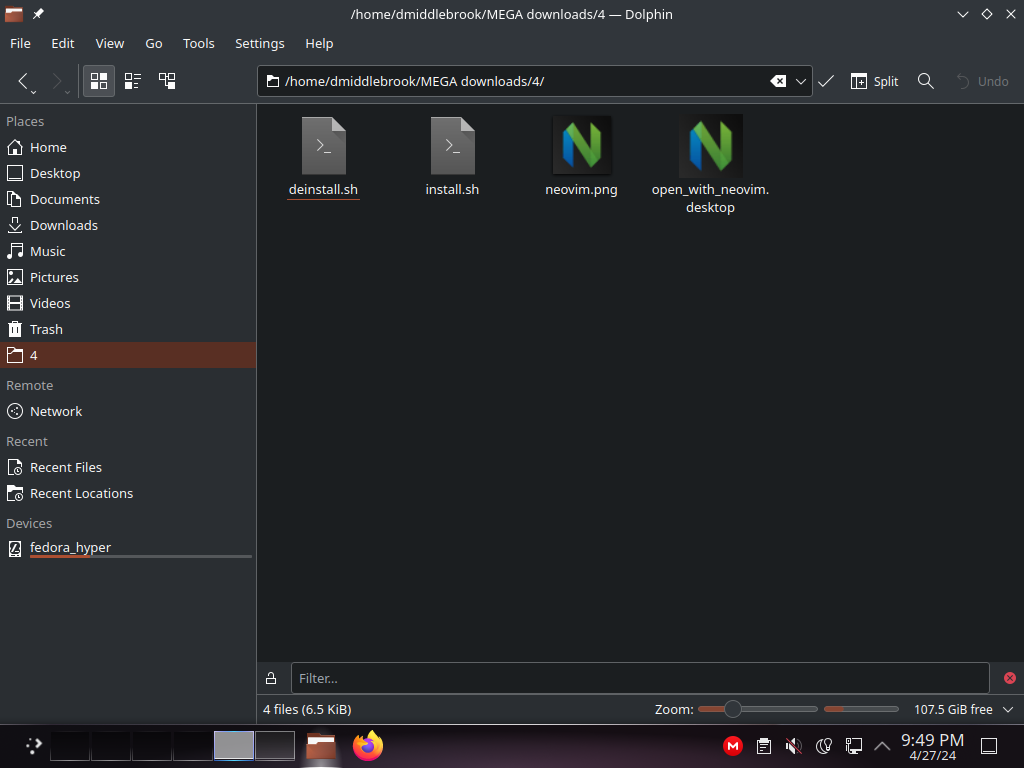Select the fedora_hyper device
Image resolution: width=1024 pixels, height=768 pixels.
[x=128, y=549]
